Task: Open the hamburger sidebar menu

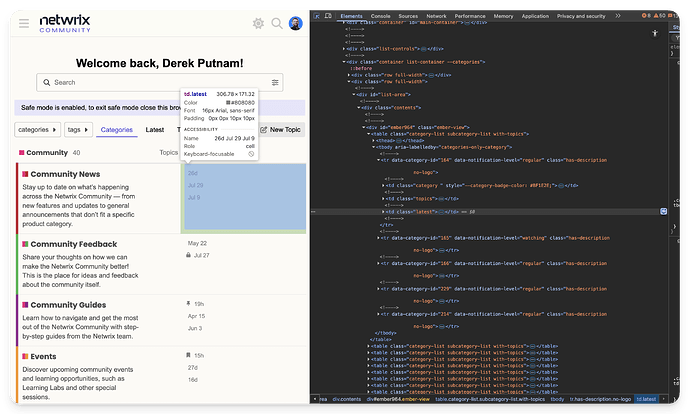Action: [24, 23]
